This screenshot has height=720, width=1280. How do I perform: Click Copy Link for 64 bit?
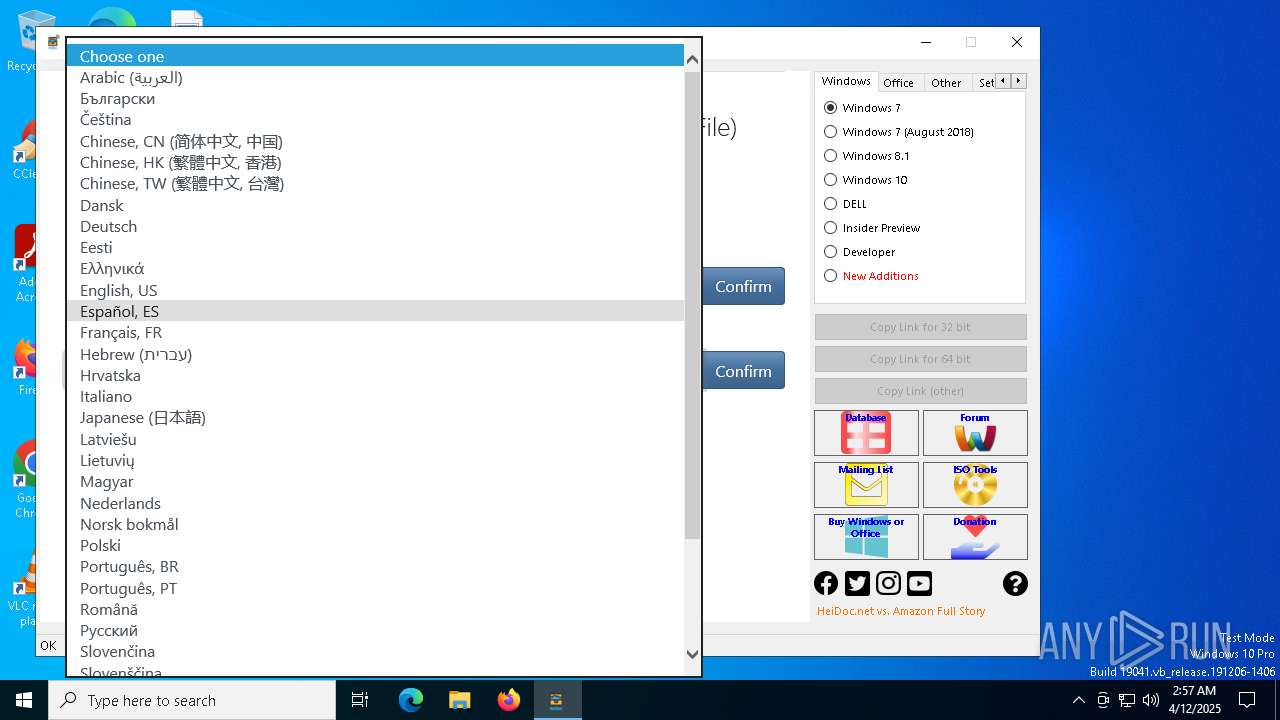click(920, 359)
